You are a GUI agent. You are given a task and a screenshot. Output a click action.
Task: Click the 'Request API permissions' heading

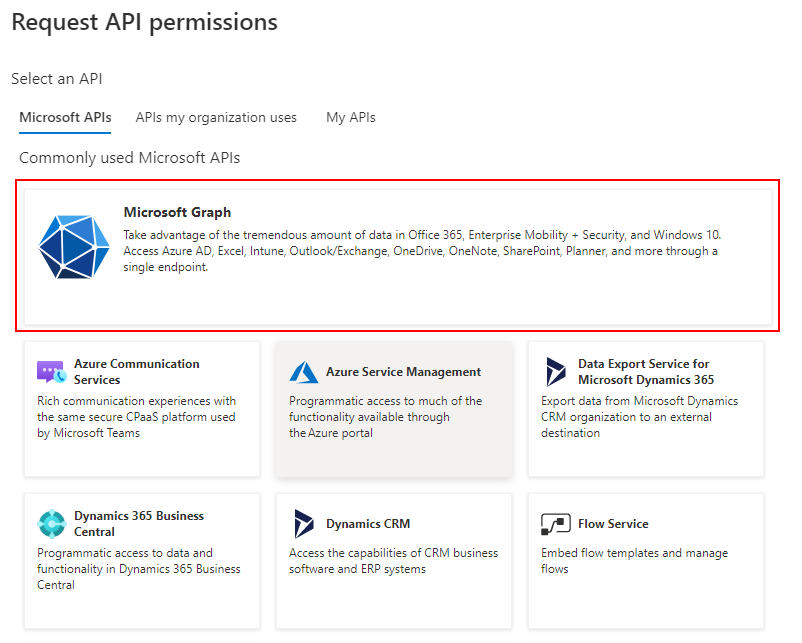pyautogui.click(x=144, y=23)
